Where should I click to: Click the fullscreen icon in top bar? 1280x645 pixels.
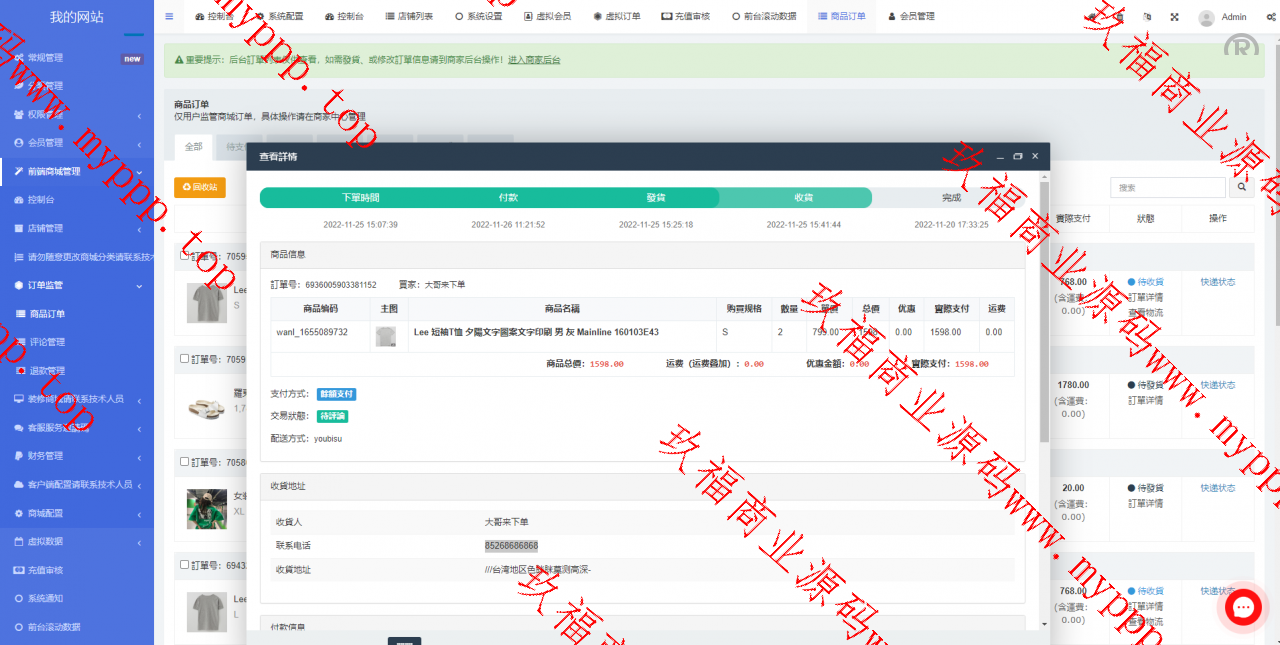click(x=1174, y=17)
